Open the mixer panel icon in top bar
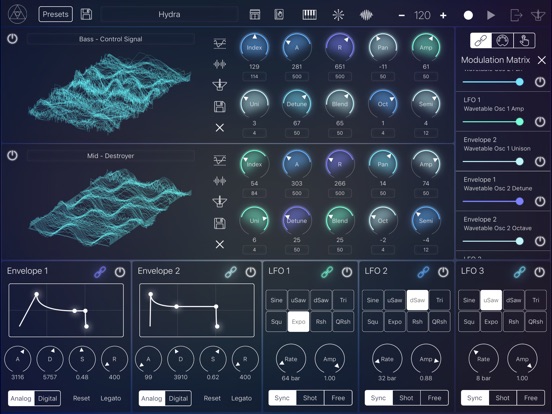Viewport: 552px width, 414px height. pyautogui.click(x=255, y=15)
